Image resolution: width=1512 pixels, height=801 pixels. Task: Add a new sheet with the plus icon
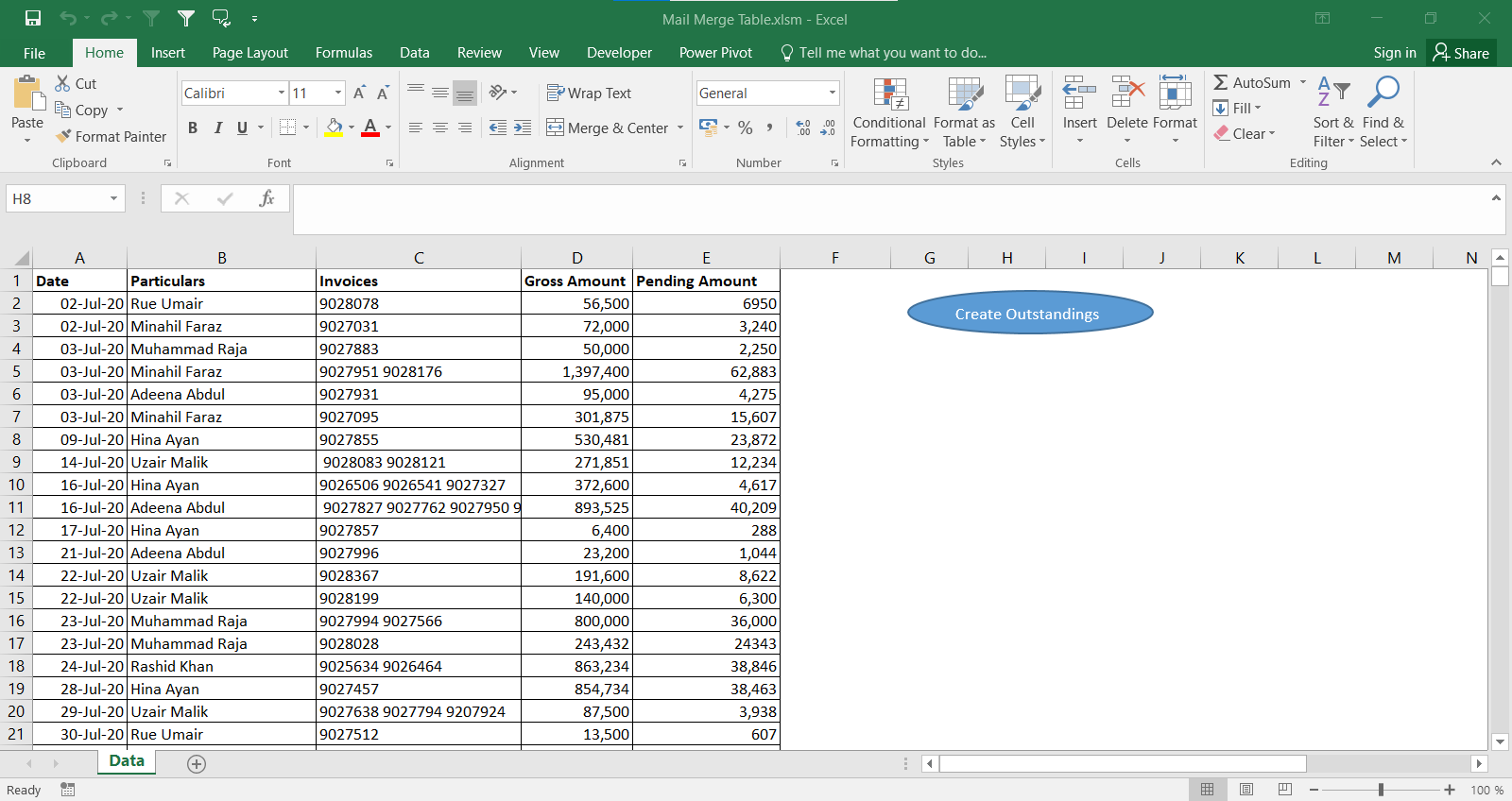click(197, 764)
